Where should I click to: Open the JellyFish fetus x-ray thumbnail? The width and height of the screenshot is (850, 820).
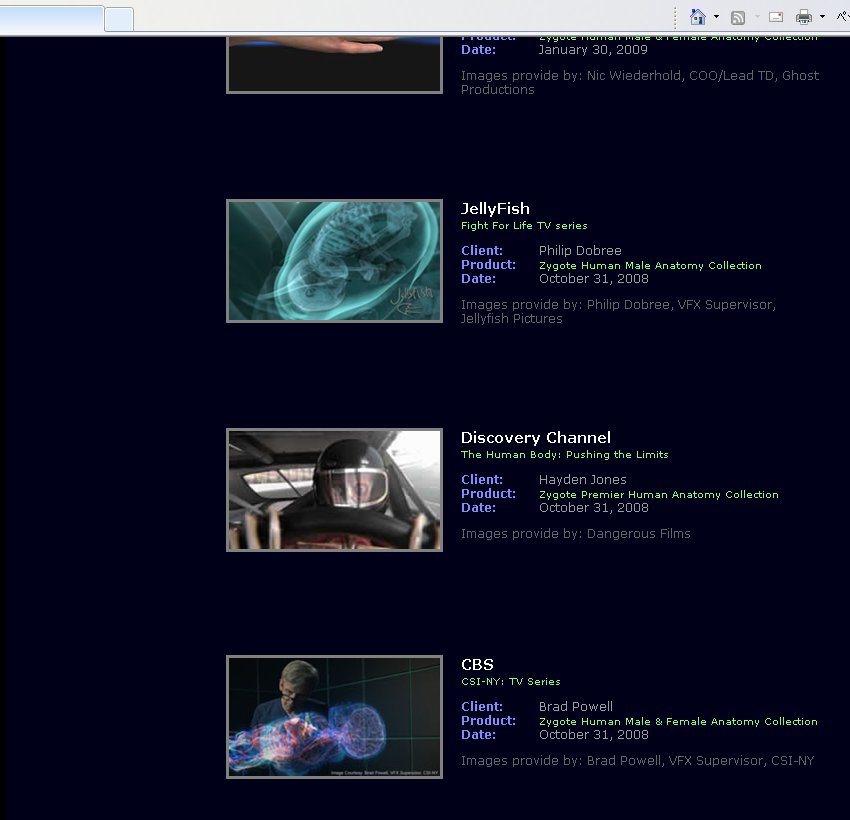coord(334,261)
